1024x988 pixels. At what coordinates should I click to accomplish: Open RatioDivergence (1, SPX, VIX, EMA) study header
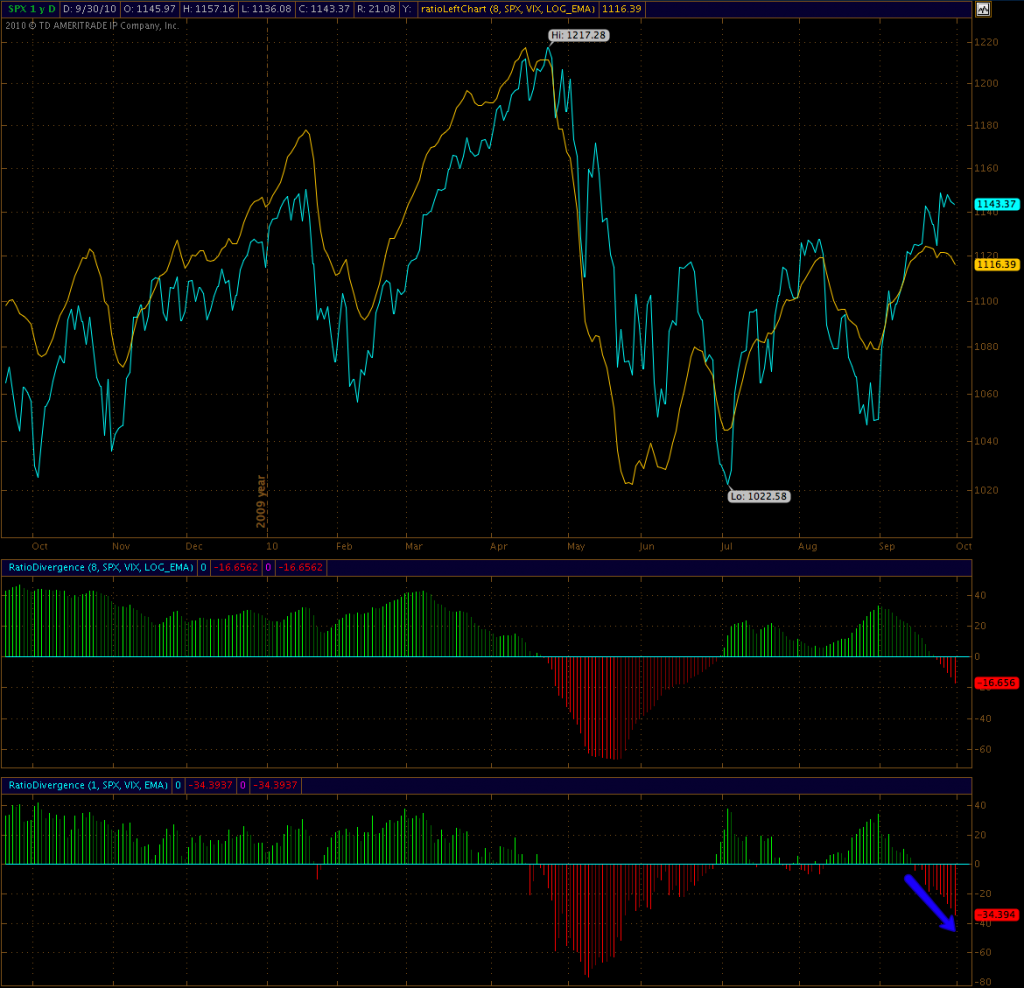(x=89, y=786)
